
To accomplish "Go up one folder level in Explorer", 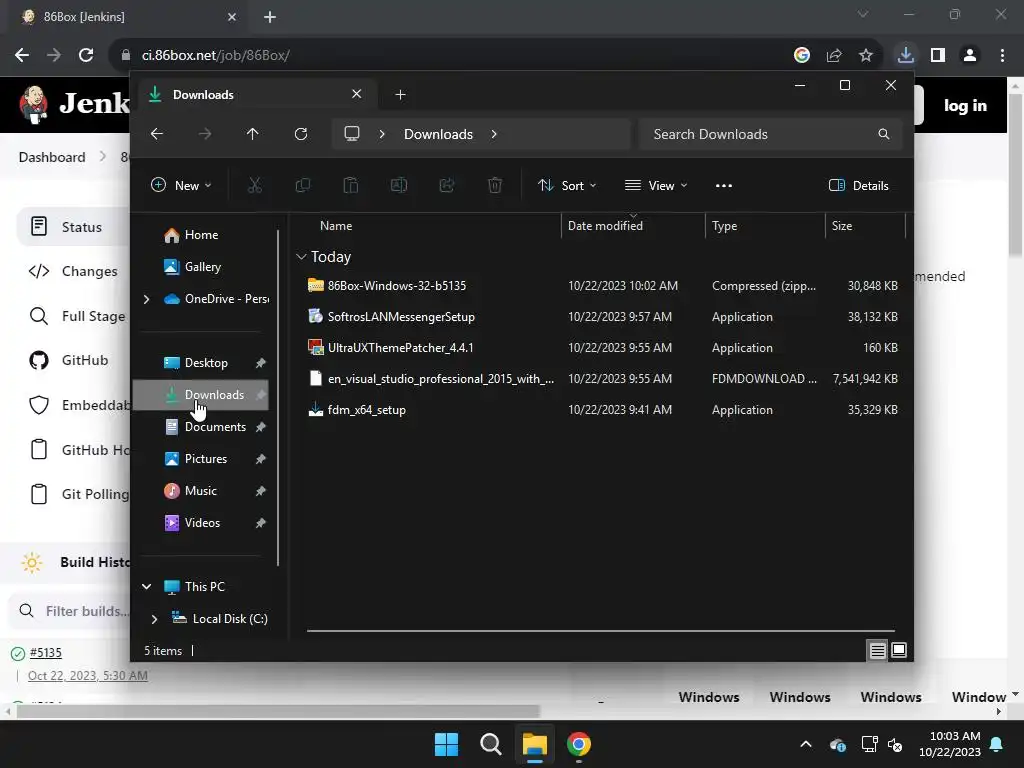I will pos(253,134).
